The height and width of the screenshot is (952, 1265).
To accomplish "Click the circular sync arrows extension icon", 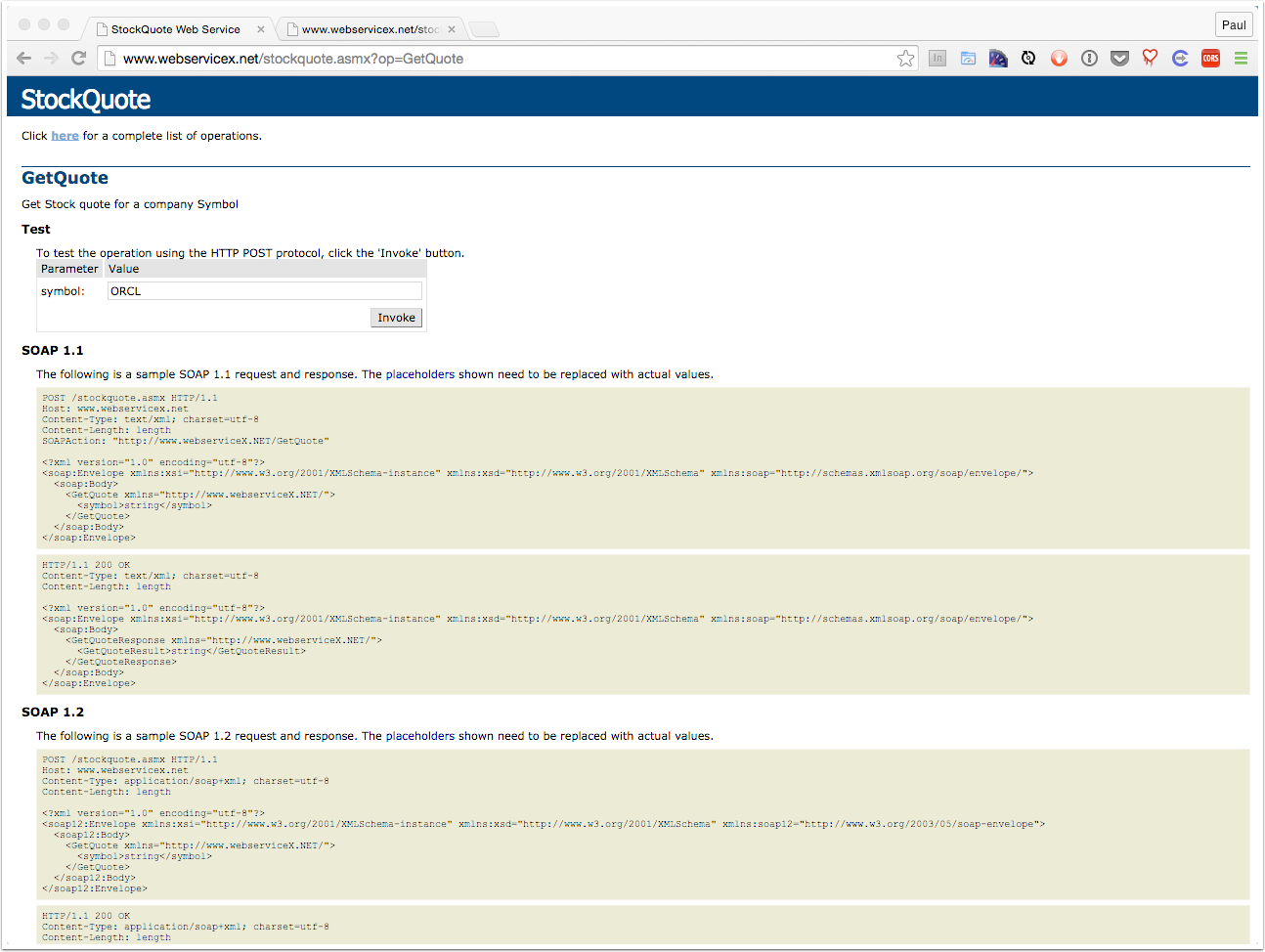I will 1028,59.
